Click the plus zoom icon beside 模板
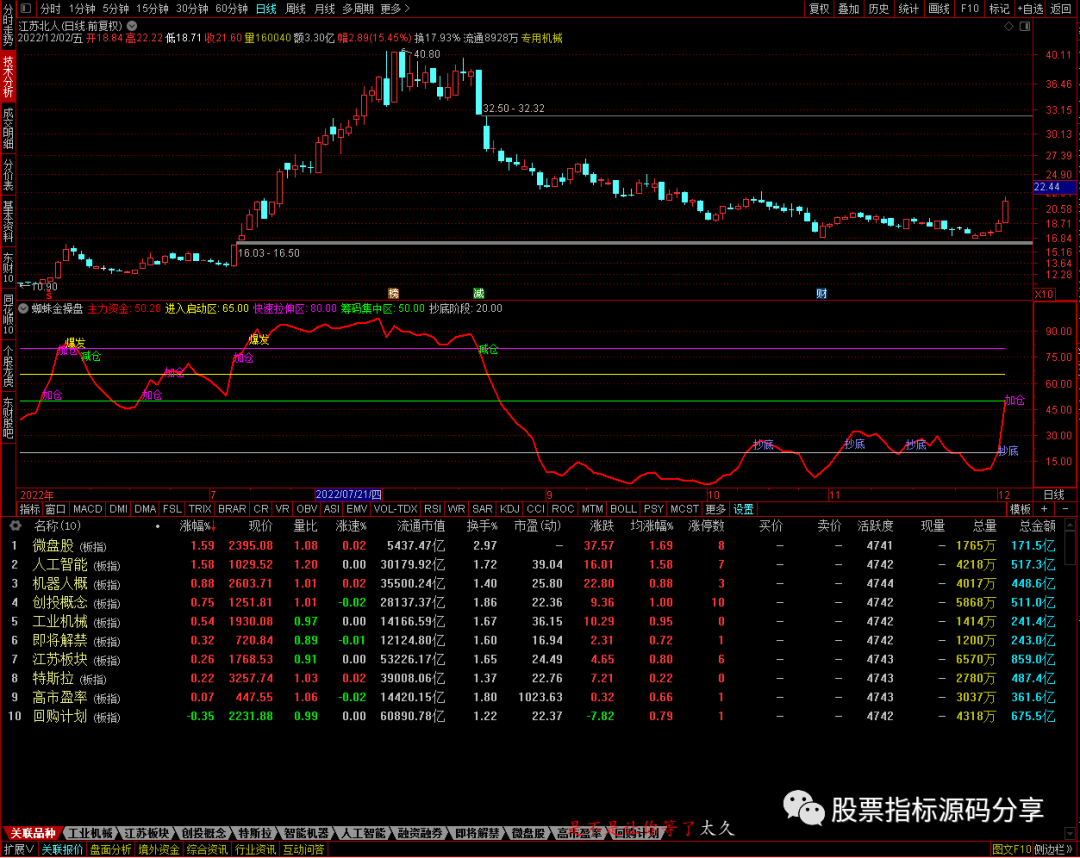The image size is (1080, 858). 1044,509
